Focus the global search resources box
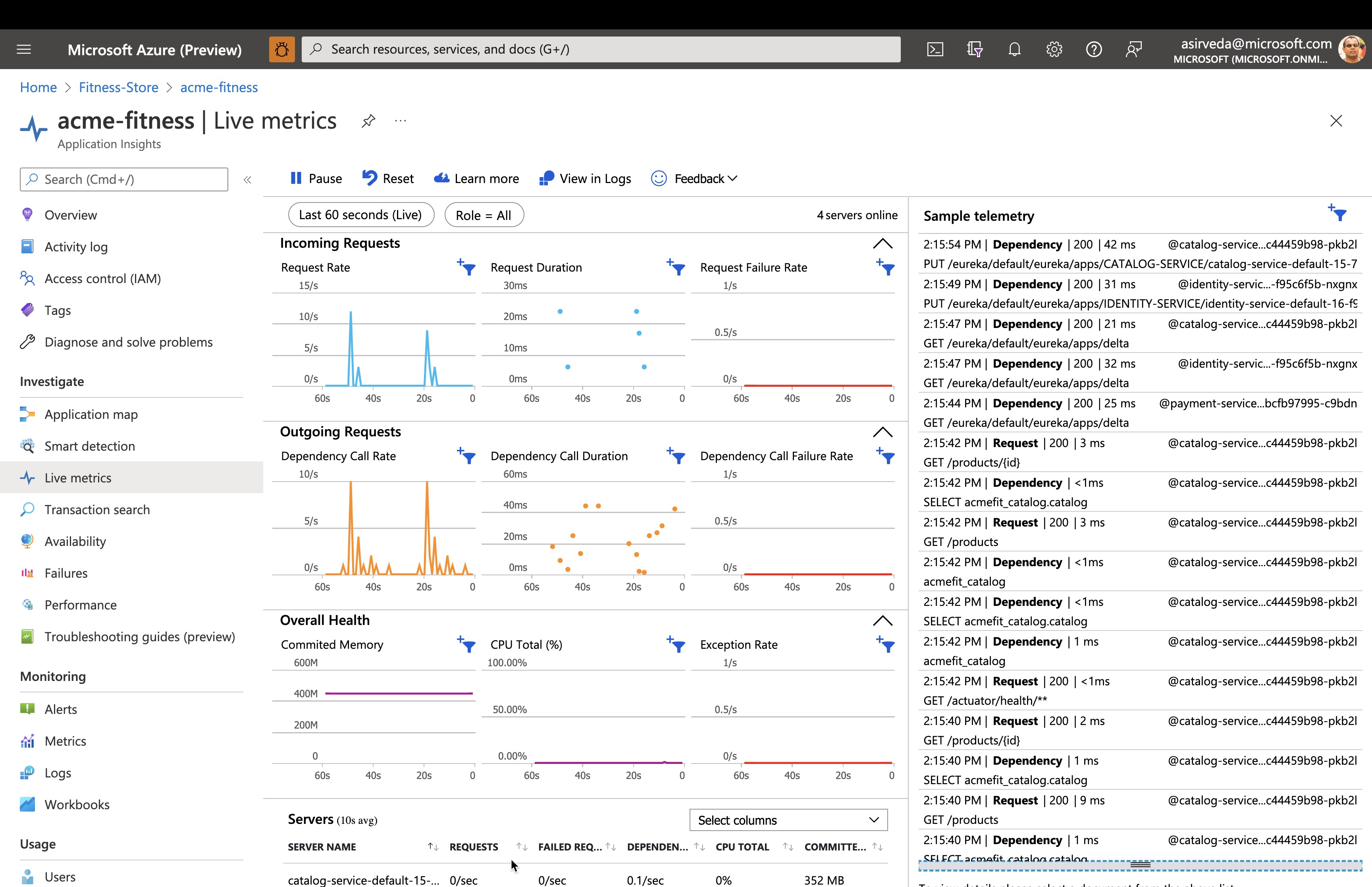 coord(601,50)
